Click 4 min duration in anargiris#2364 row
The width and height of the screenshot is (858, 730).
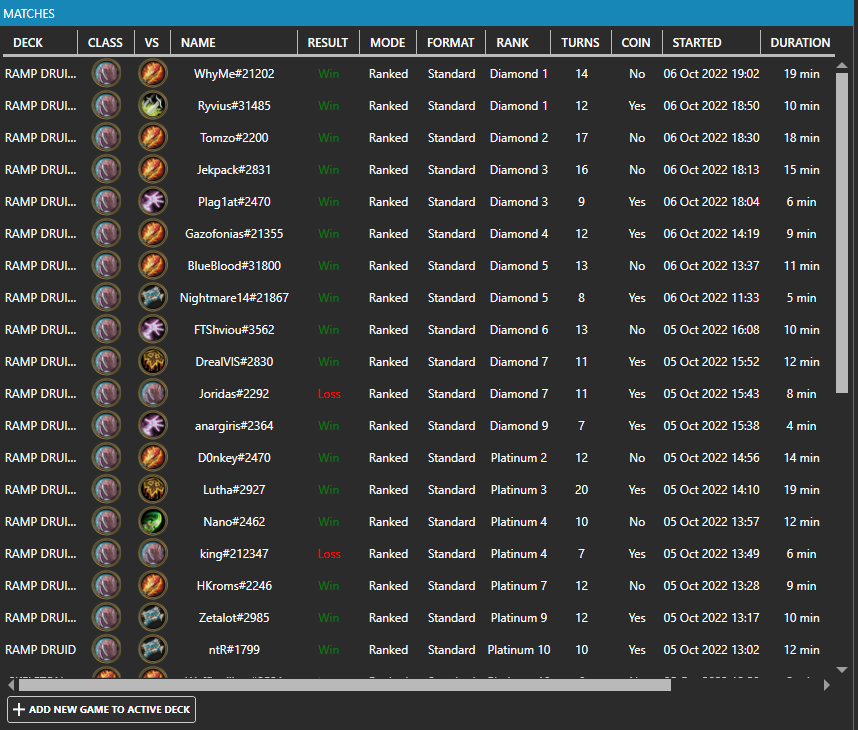click(801, 426)
